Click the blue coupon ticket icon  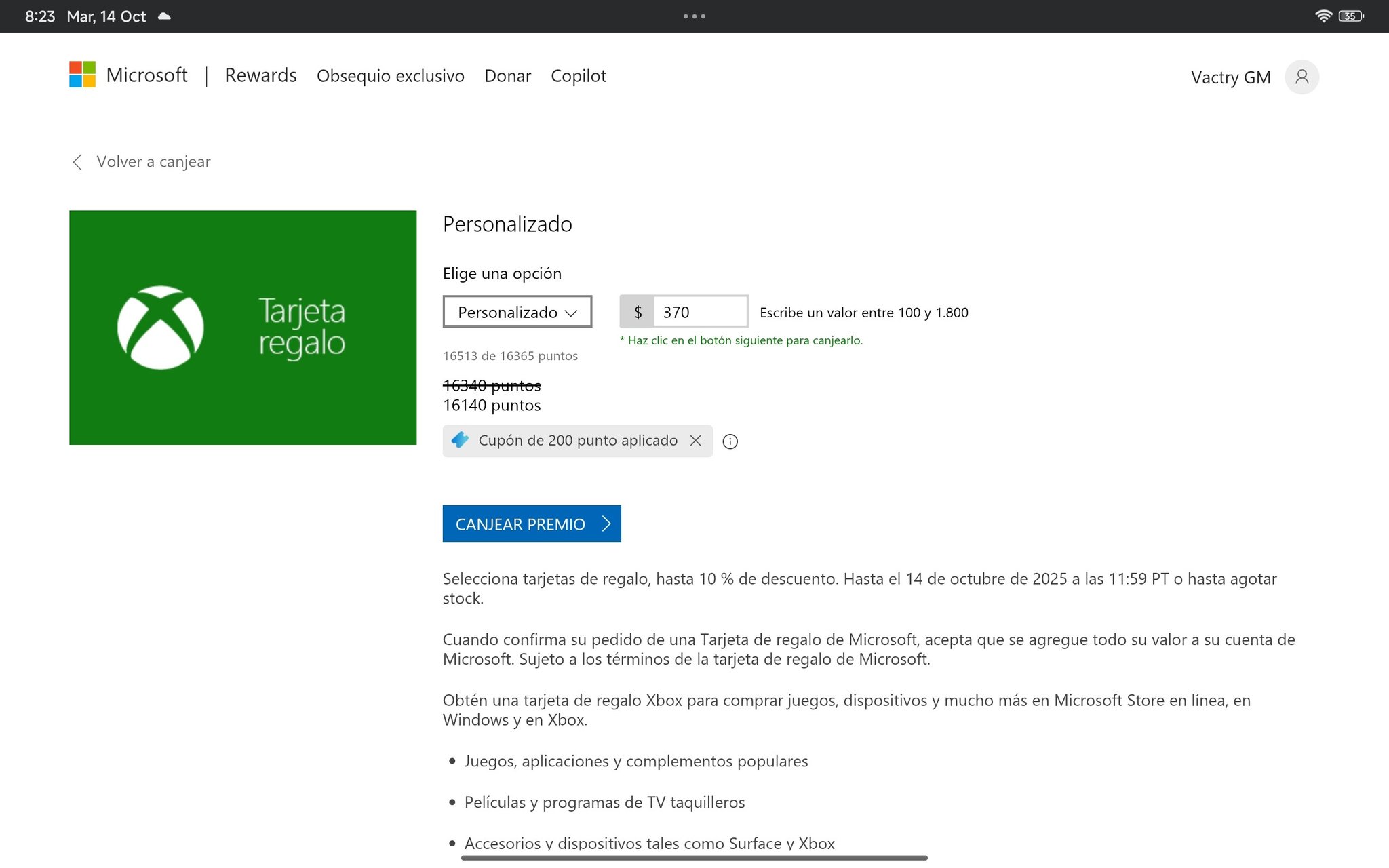(460, 440)
